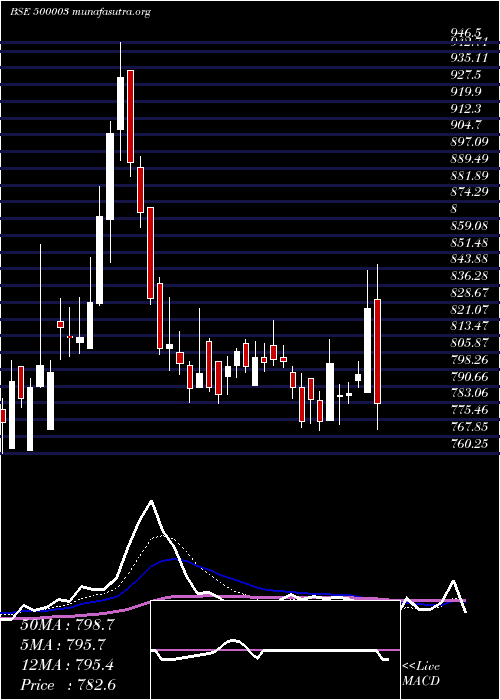This screenshot has height=700, width=500.
Task: Select the 790.66 price label
Action: point(468,377)
